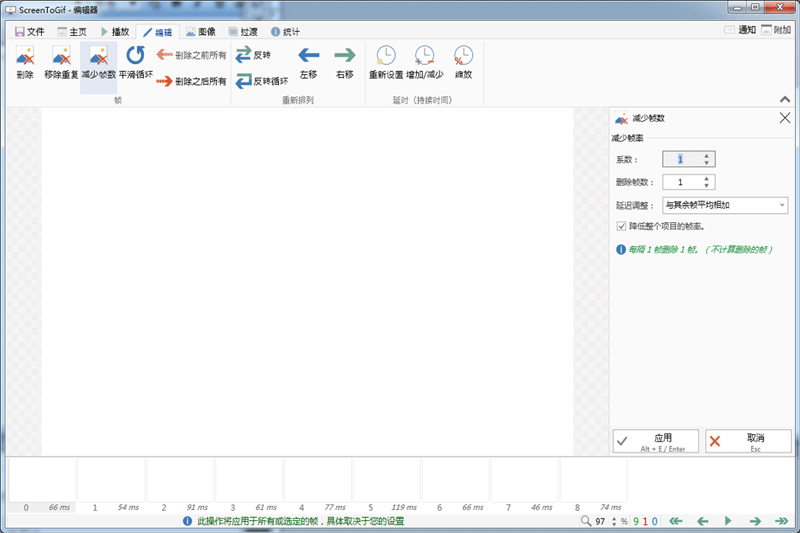The height and width of the screenshot is (533, 800).
Task: Click the 取消 cancel button
Action: click(748, 441)
